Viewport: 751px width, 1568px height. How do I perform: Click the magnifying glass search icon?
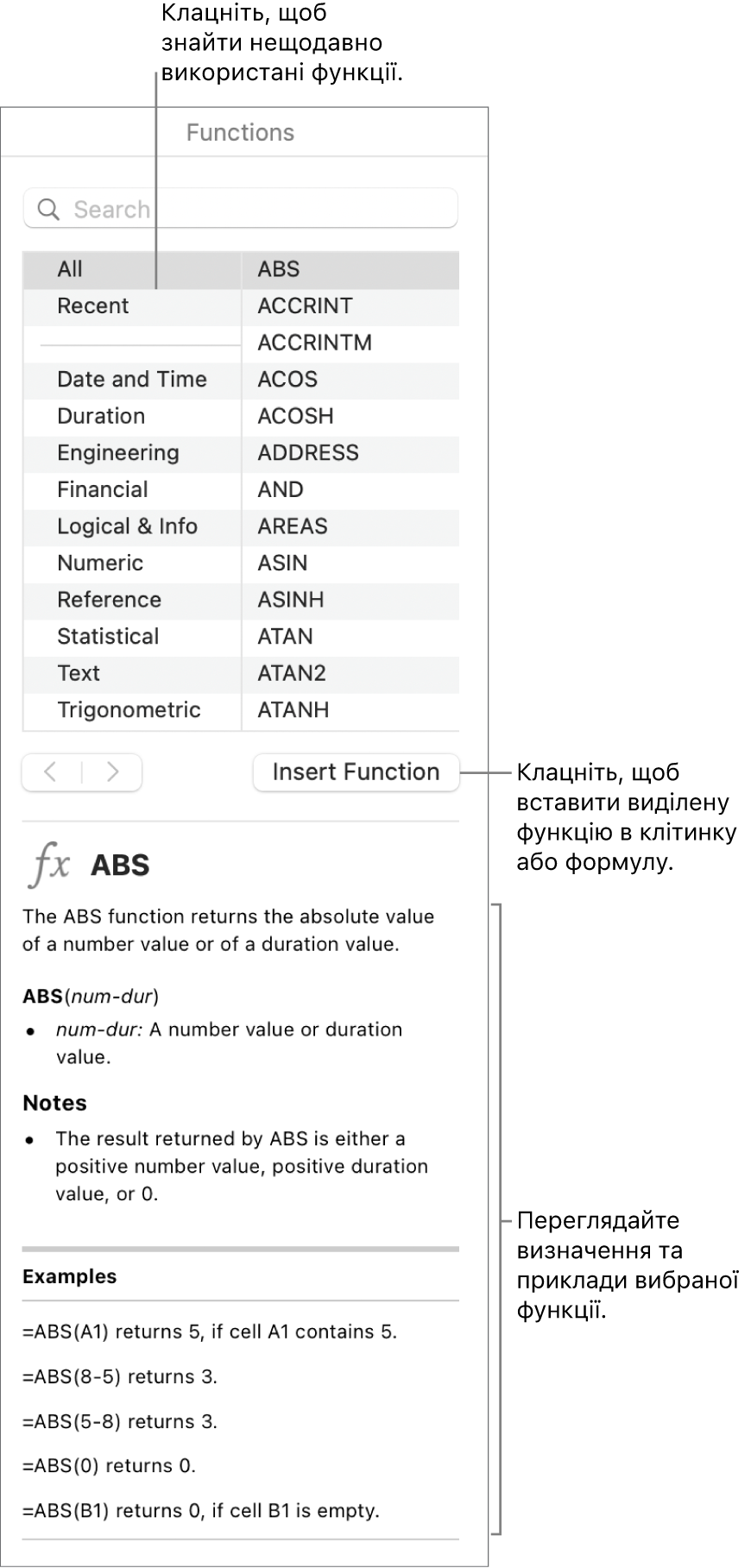click(49, 210)
